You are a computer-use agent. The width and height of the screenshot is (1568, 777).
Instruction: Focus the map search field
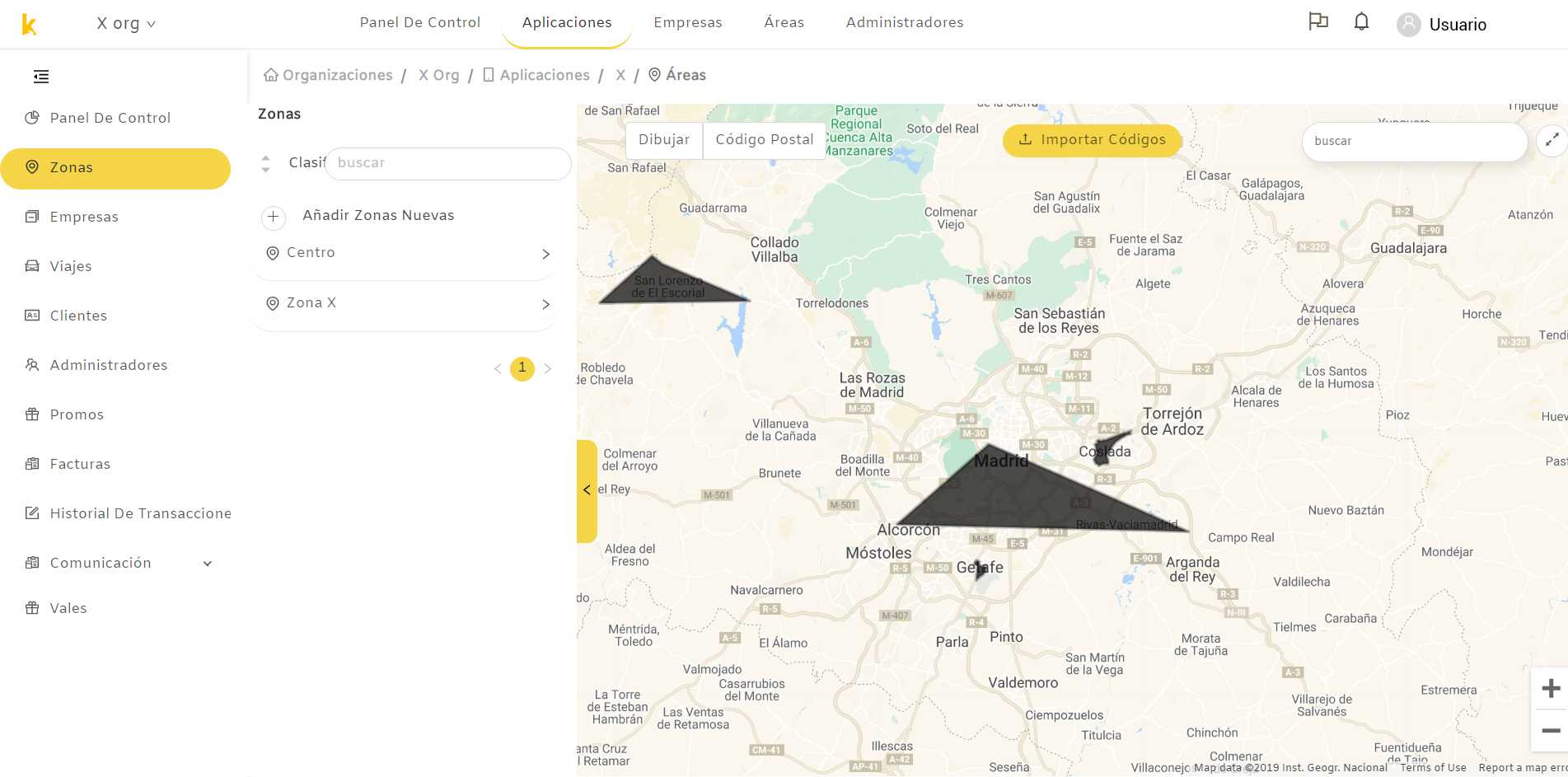point(1415,141)
